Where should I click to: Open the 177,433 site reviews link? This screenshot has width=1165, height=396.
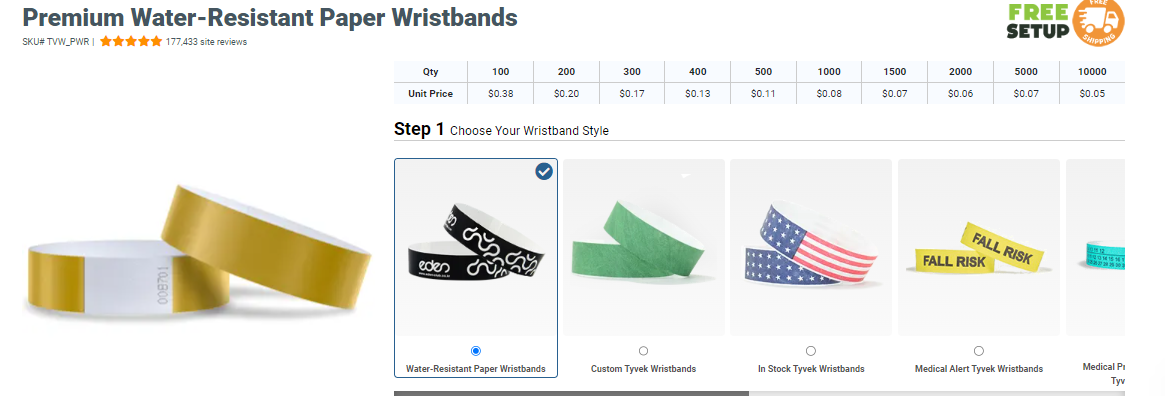207,42
